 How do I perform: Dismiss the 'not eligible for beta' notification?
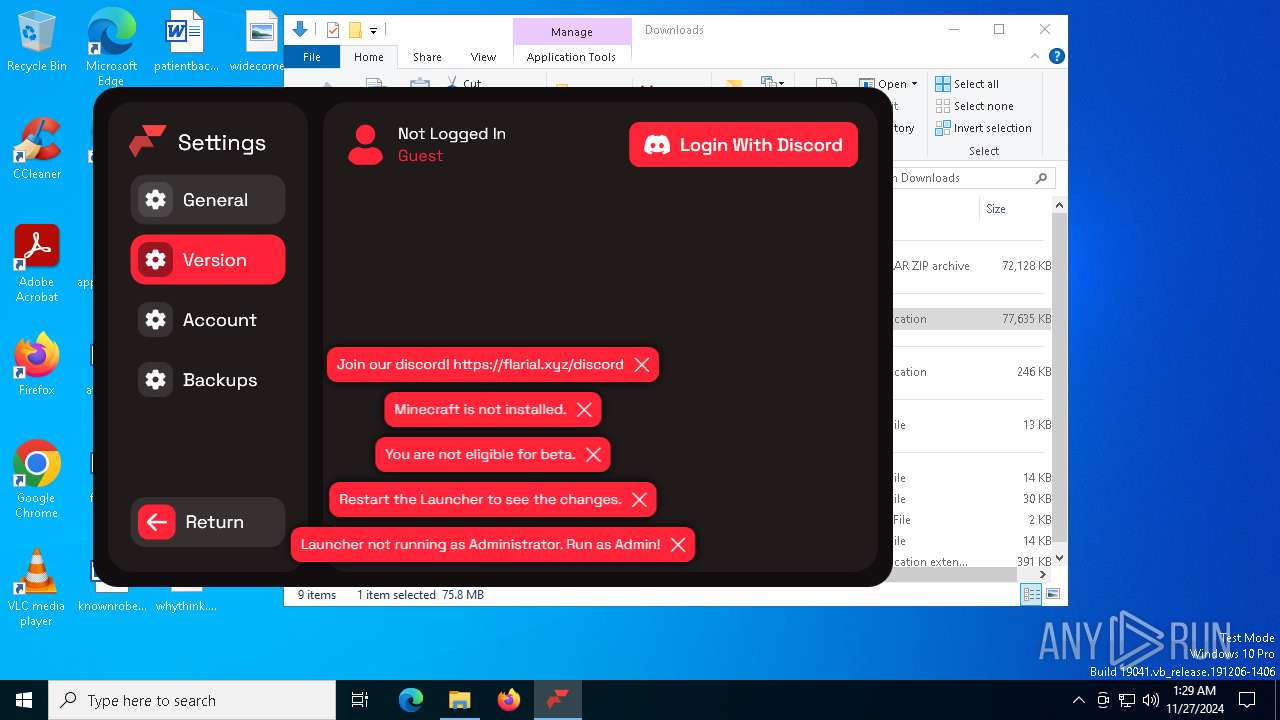593,455
